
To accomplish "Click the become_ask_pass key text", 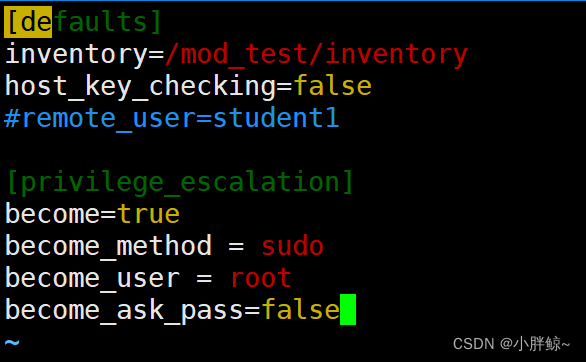I will [124, 310].
